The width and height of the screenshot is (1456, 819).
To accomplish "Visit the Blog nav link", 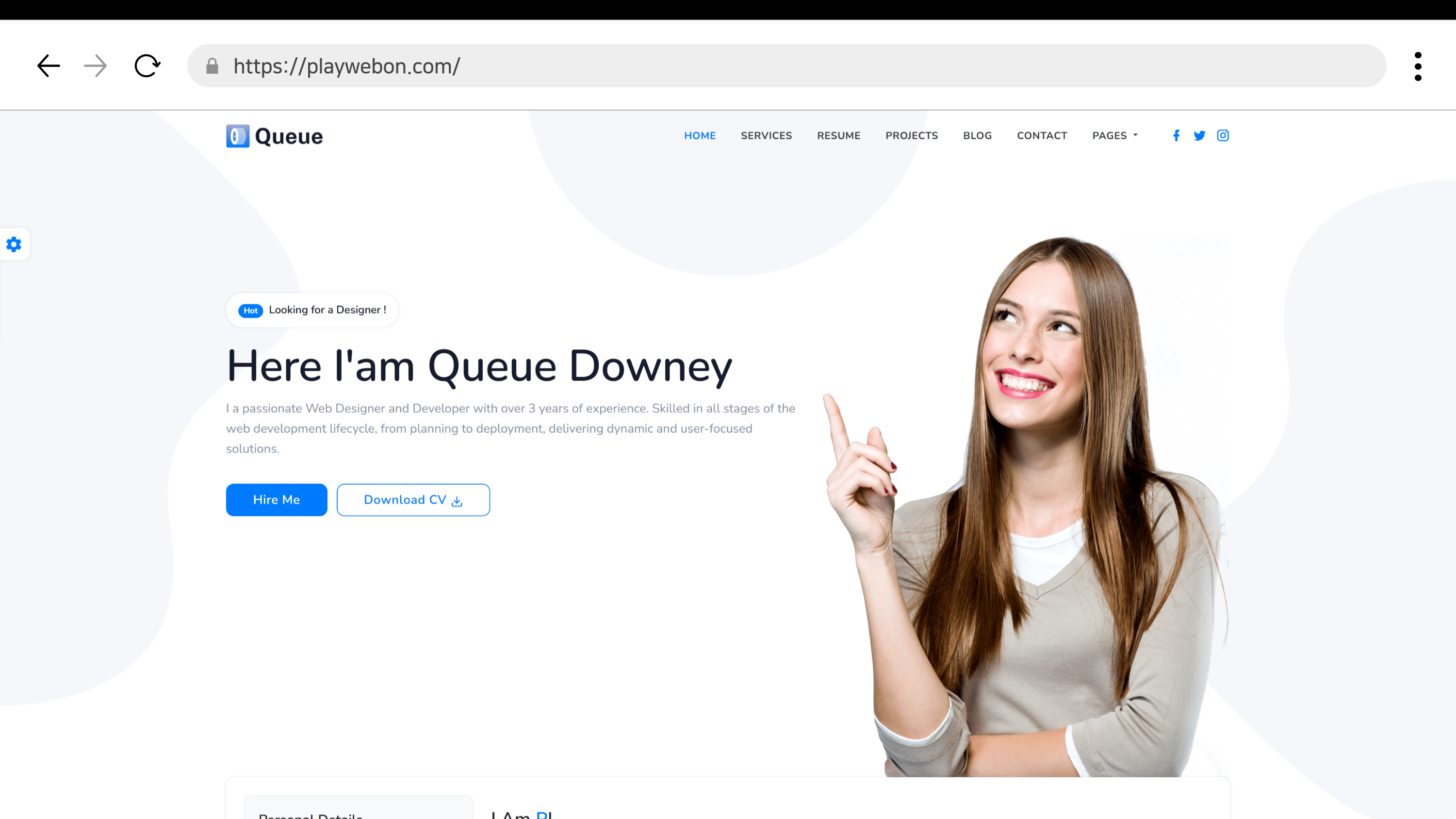I will (977, 136).
